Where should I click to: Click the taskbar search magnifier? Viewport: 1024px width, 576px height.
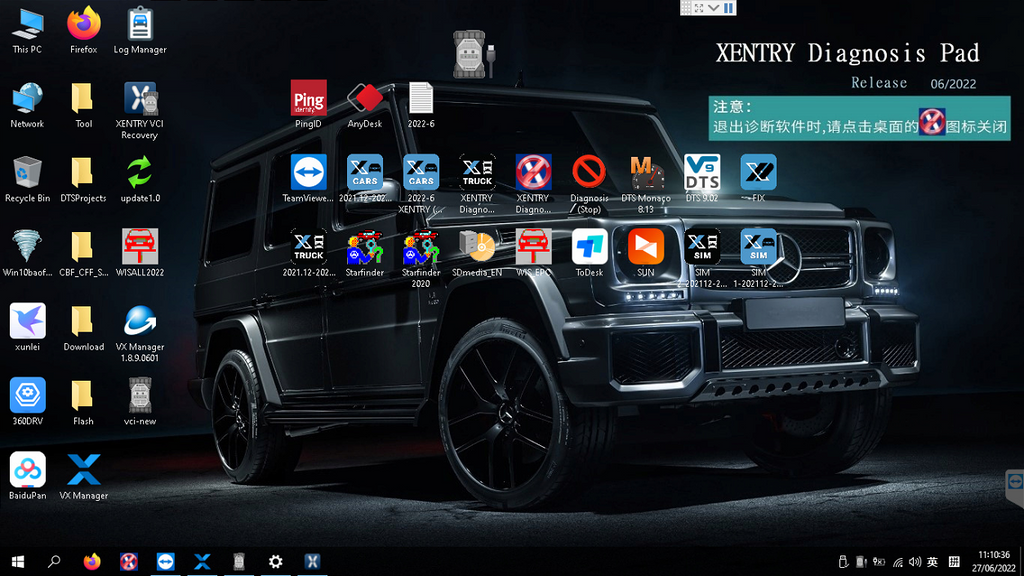(x=54, y=562)
